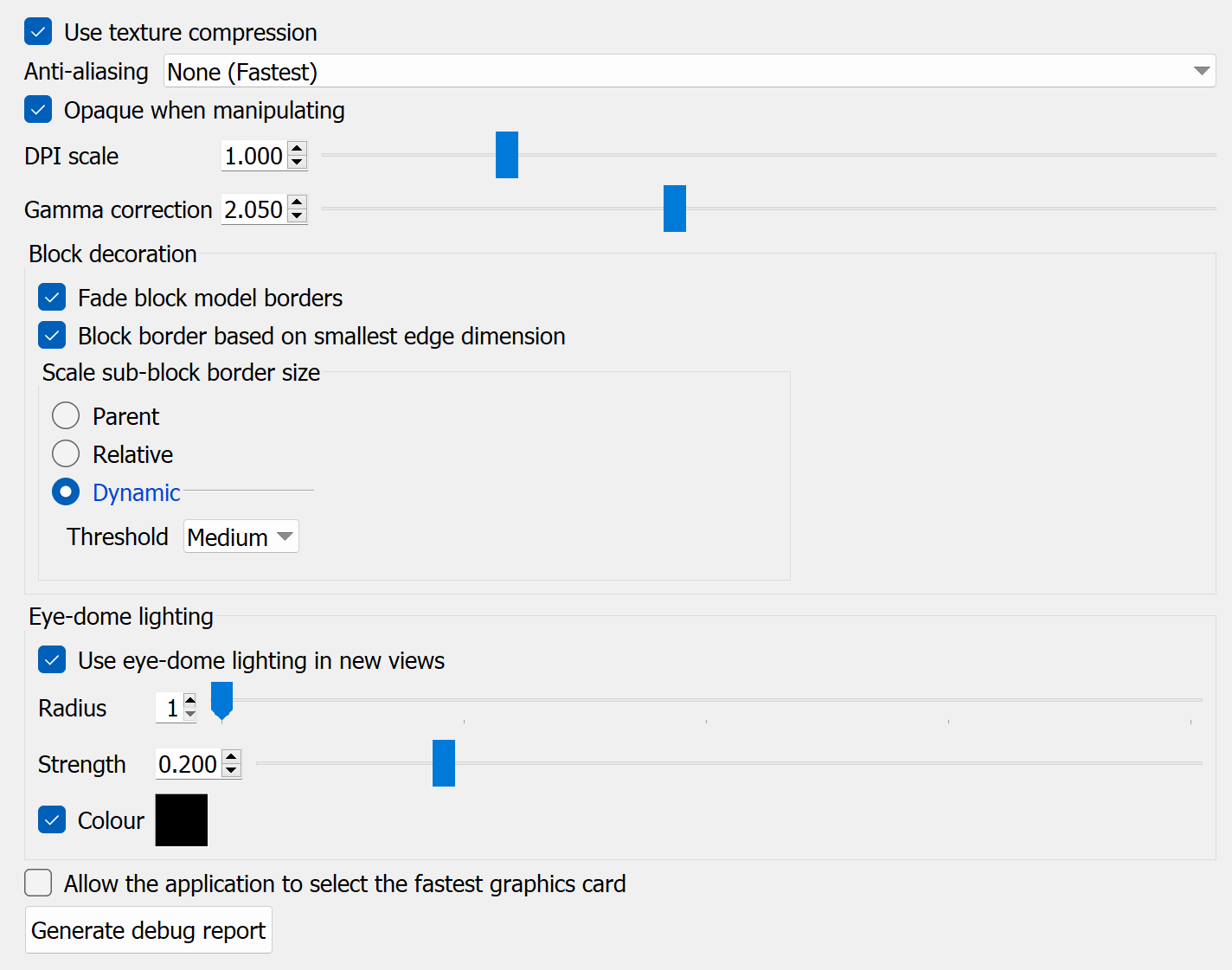Click Generate debug report button
The image size is (1232, 970).
(x=149, y=930)
